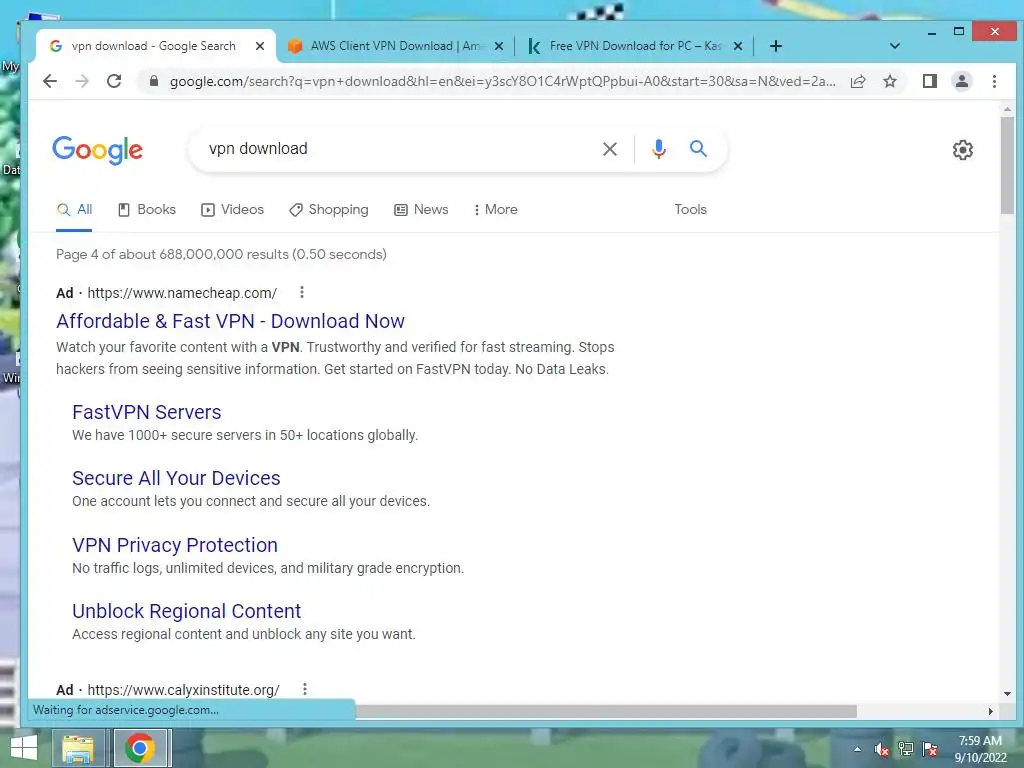Open Chrome's three-dot menu
The width and height of the screenshot is (1024, 768).
click(x=994, y=81)
